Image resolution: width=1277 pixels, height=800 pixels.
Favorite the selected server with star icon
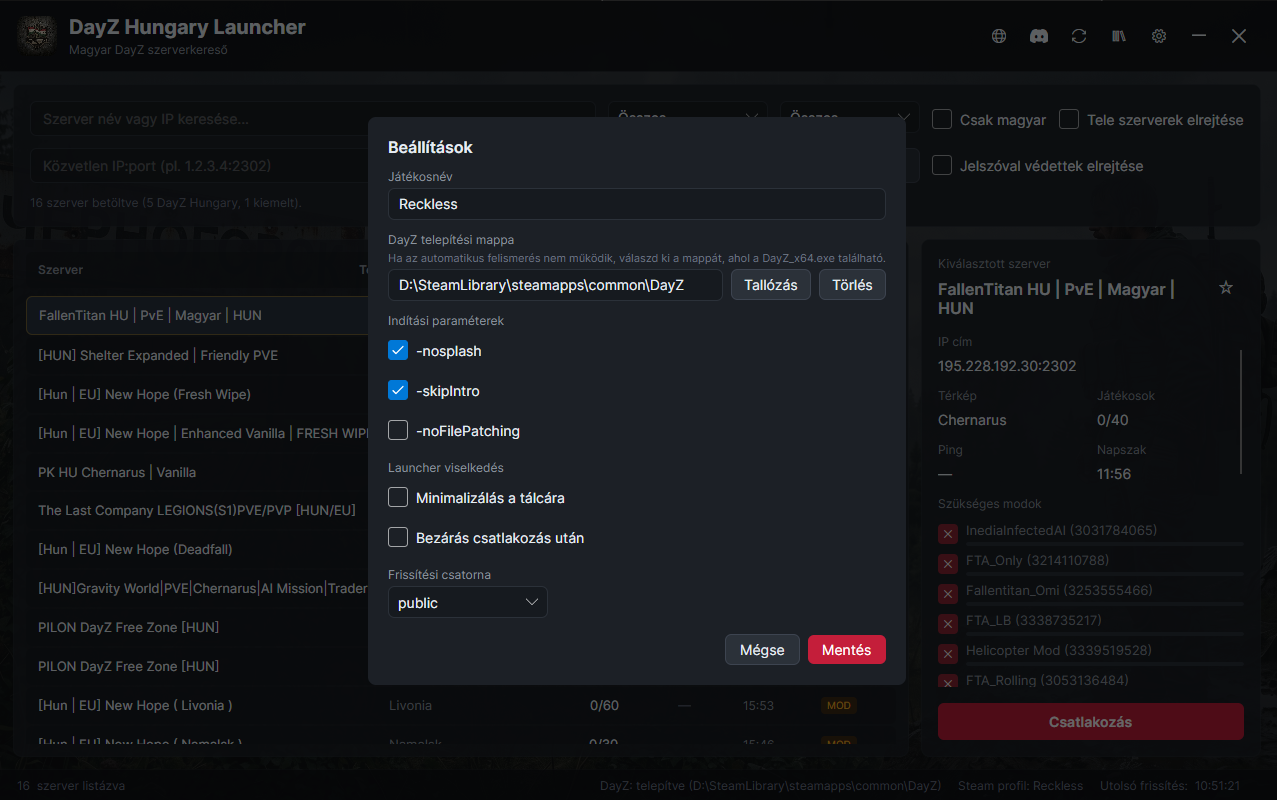(x=1226, y=288)
